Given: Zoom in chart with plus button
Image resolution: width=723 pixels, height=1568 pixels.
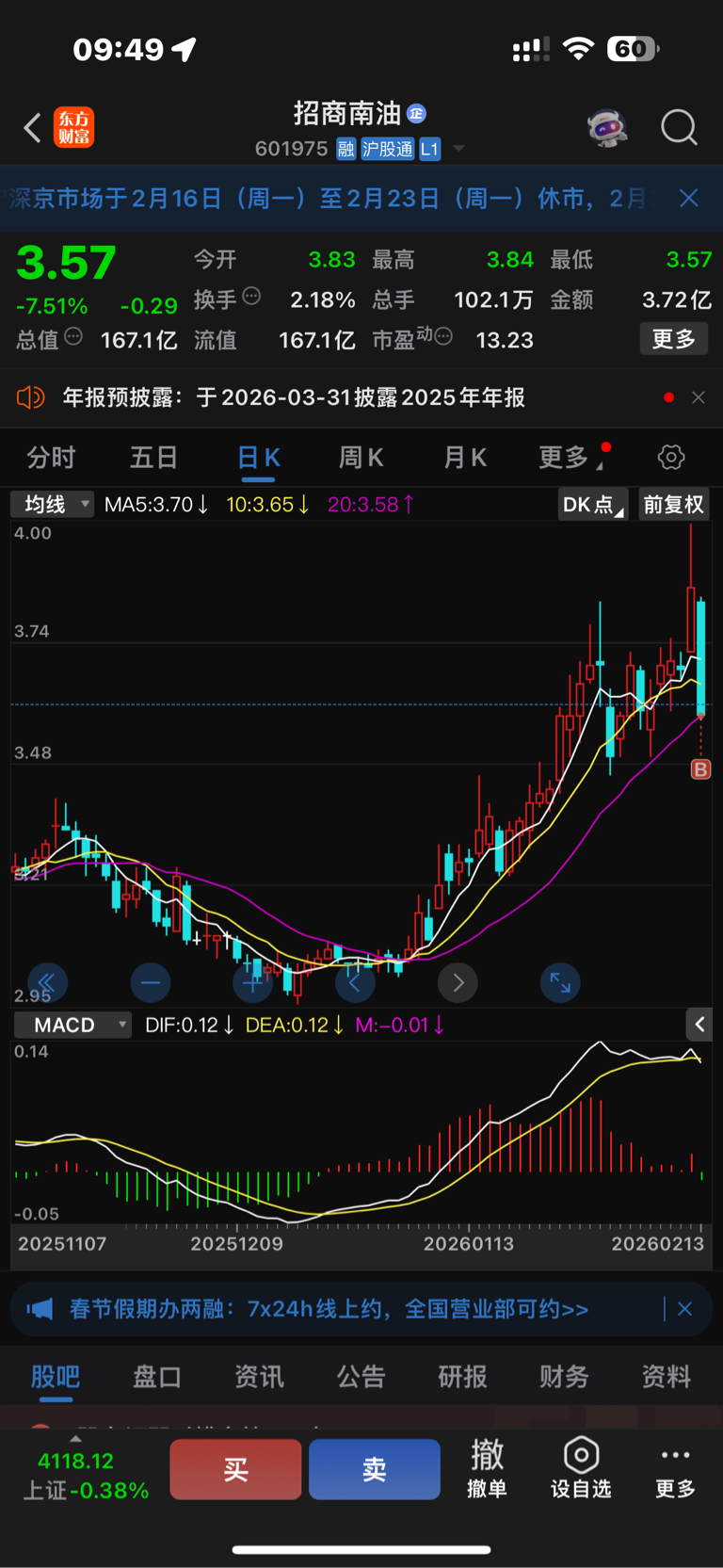Looking at the screenshot, I should coord(252,983).
